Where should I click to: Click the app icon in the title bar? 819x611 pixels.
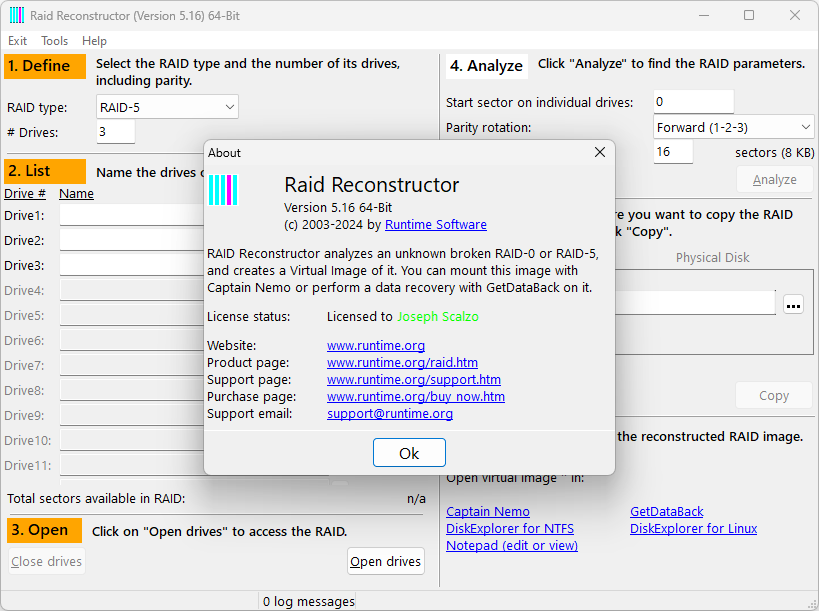[16, 16]
